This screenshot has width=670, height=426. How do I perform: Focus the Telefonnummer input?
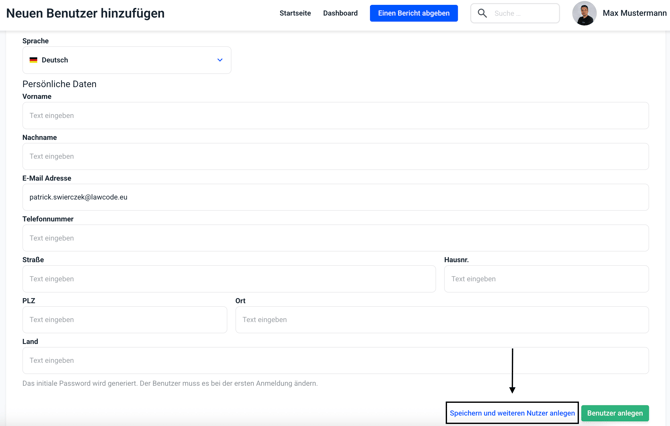(x=335, y=238)
